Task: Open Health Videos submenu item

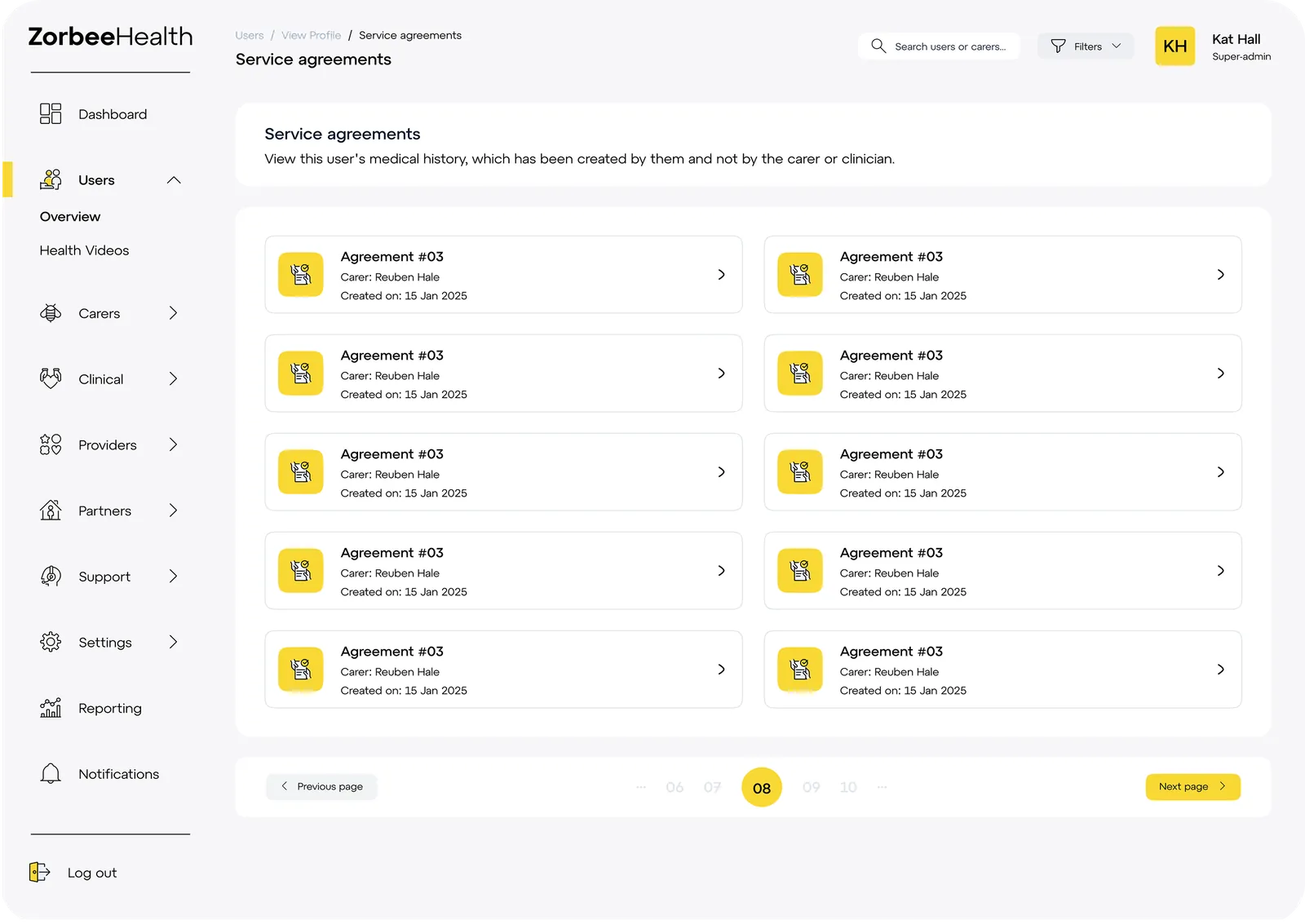Action: point(84,250)
